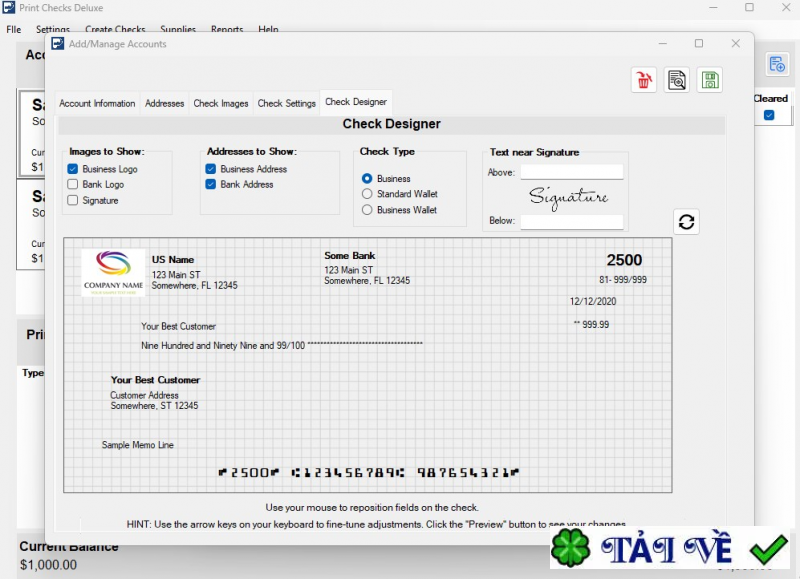The height and width of the screenshot is (579, 800).
Task: Choose the Business Wallet radio option
Action: 367,210
